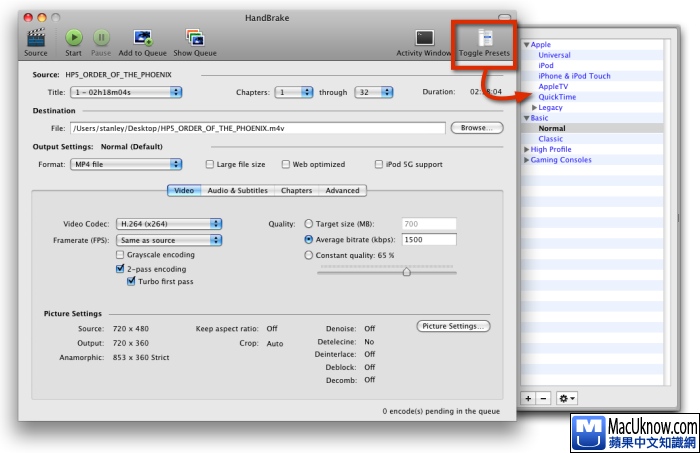700x453 pixels.
Task: Collapse the Basic preset group triangle
Action: coord(527,118)
